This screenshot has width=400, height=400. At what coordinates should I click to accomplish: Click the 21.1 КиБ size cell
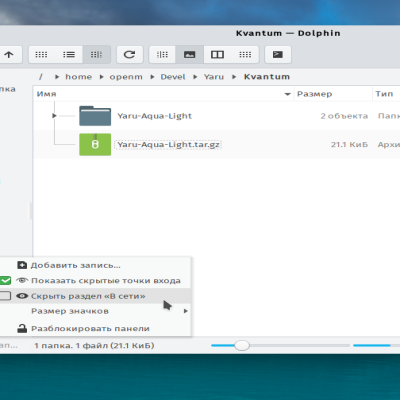349,145
